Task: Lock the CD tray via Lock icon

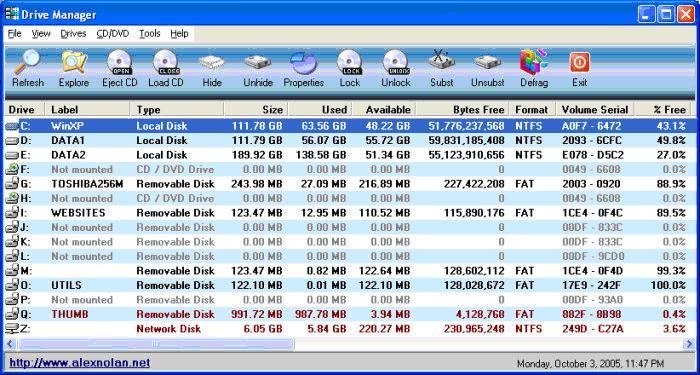Action: (350, 61)
